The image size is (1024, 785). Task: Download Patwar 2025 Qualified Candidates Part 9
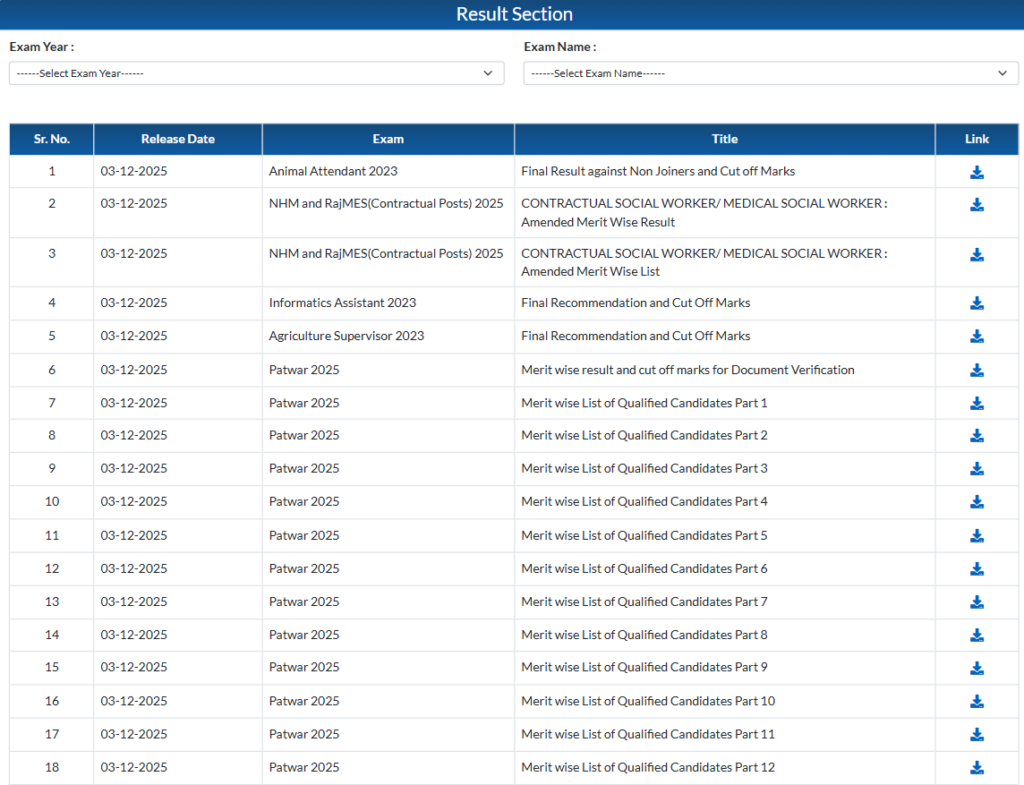[x=977, y=668]
